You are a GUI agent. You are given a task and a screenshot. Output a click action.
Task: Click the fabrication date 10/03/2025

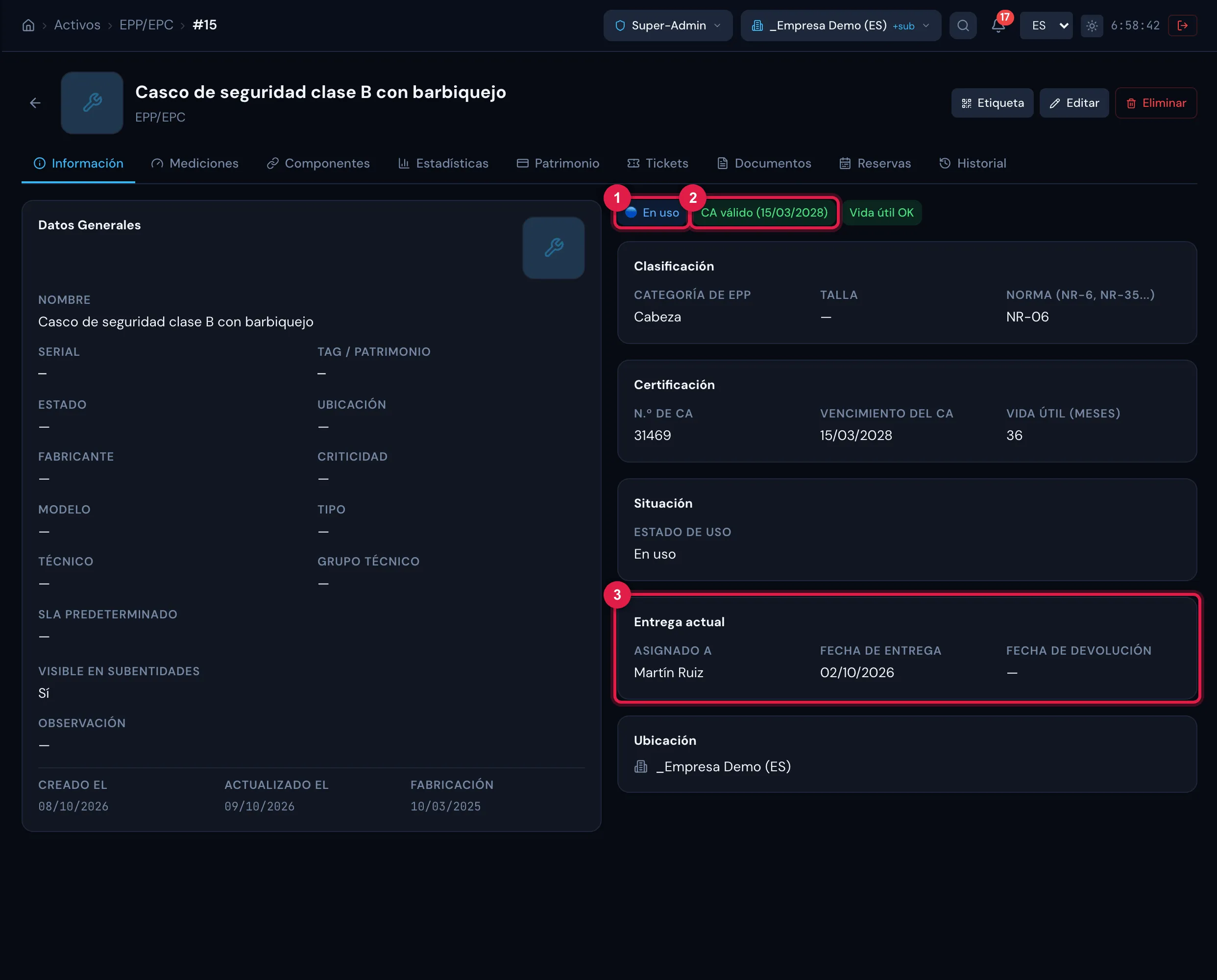(x=445, y=806)
